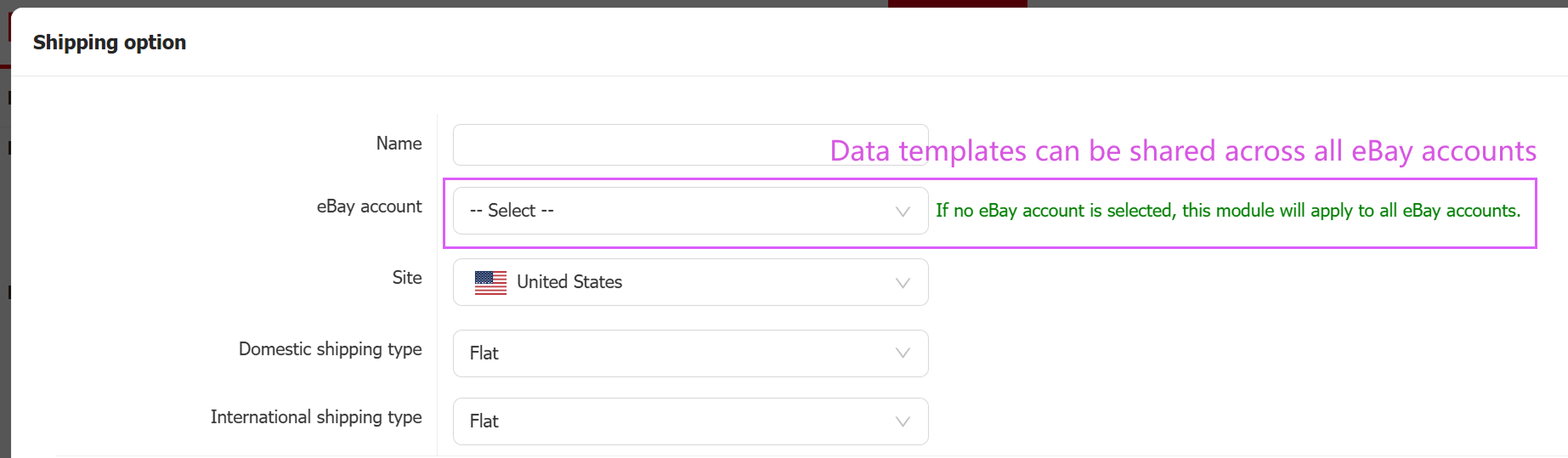
Task: Open the International shipping type 'Flat' dropdown
Action: pos(680,421)
